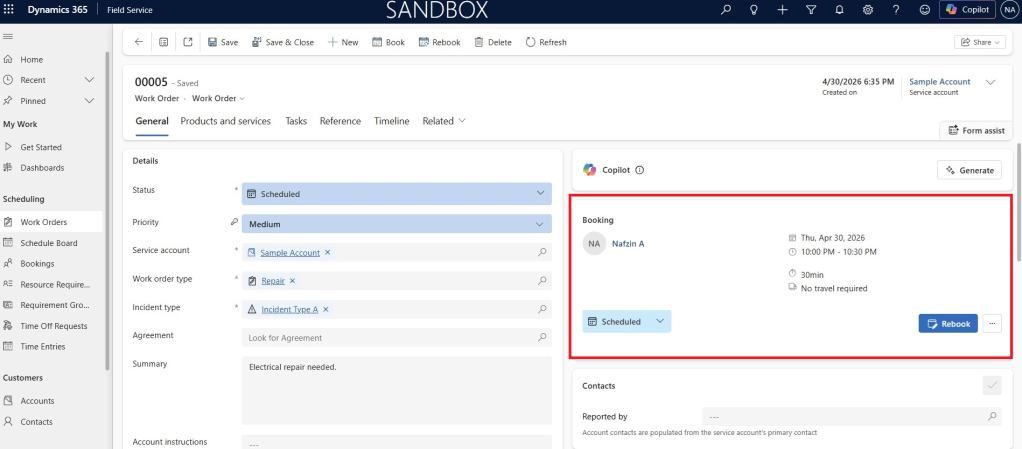Image resolution: width=1022 pixels, height=449 pixels.
Task: Open the Share dropdown button
Action: (980, 42)
